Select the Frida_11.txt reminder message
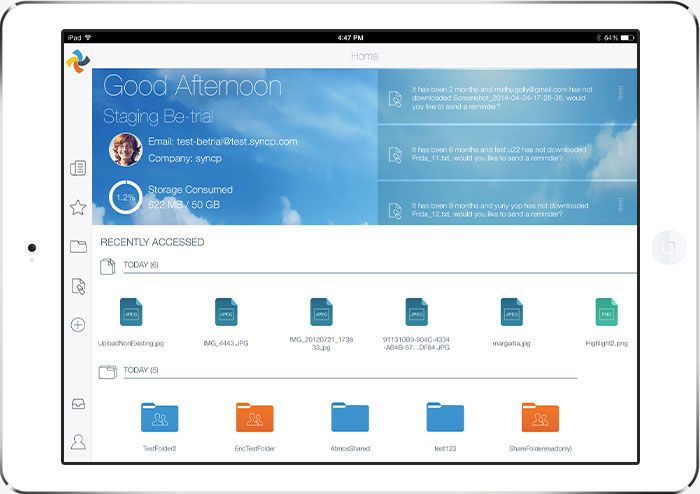The image size is (700, 494). tap(499, 154)
